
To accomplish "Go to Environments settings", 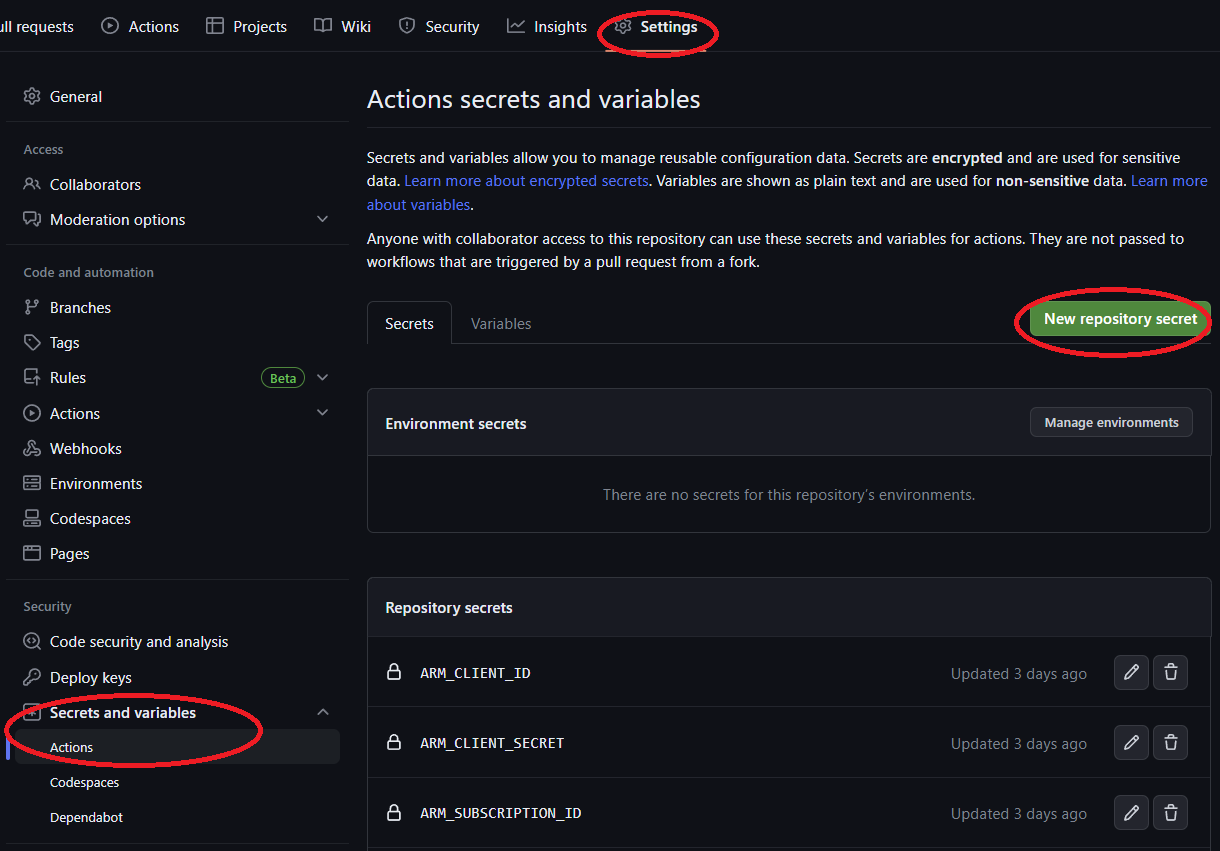I will [94, 483].
